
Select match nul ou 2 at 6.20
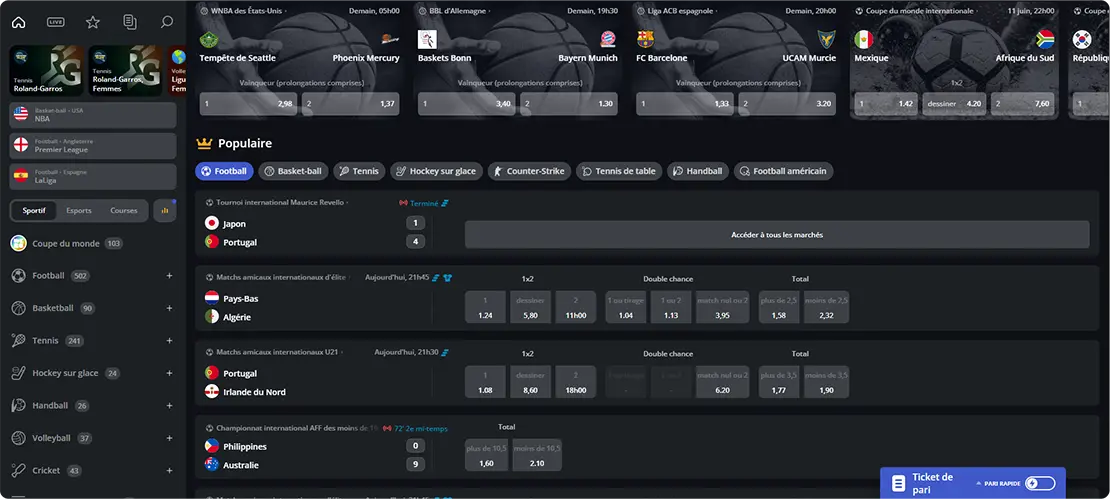[722, 382]
